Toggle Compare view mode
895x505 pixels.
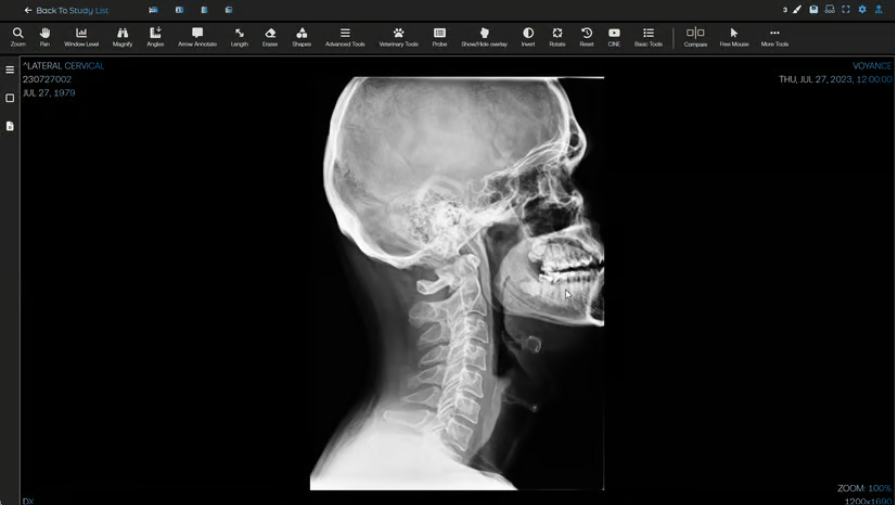coord(695,37)
